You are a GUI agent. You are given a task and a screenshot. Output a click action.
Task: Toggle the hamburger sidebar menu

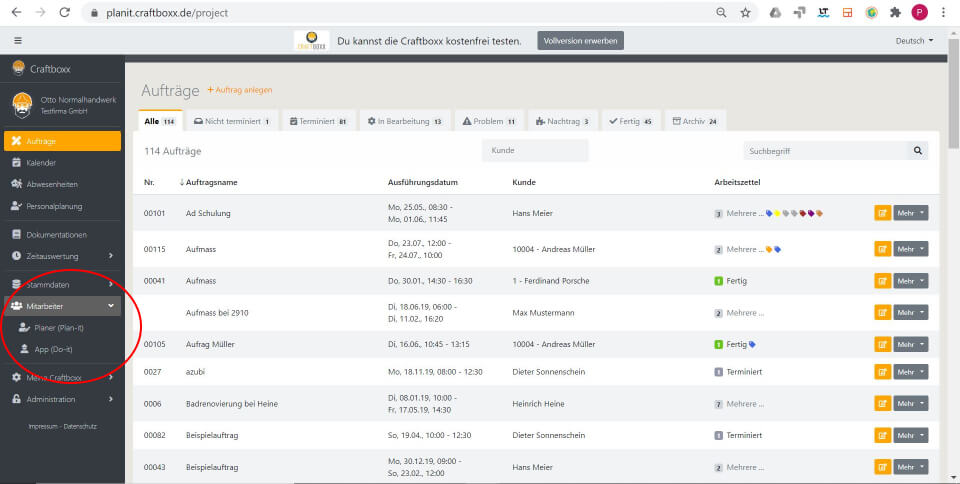tap(18, 41)
